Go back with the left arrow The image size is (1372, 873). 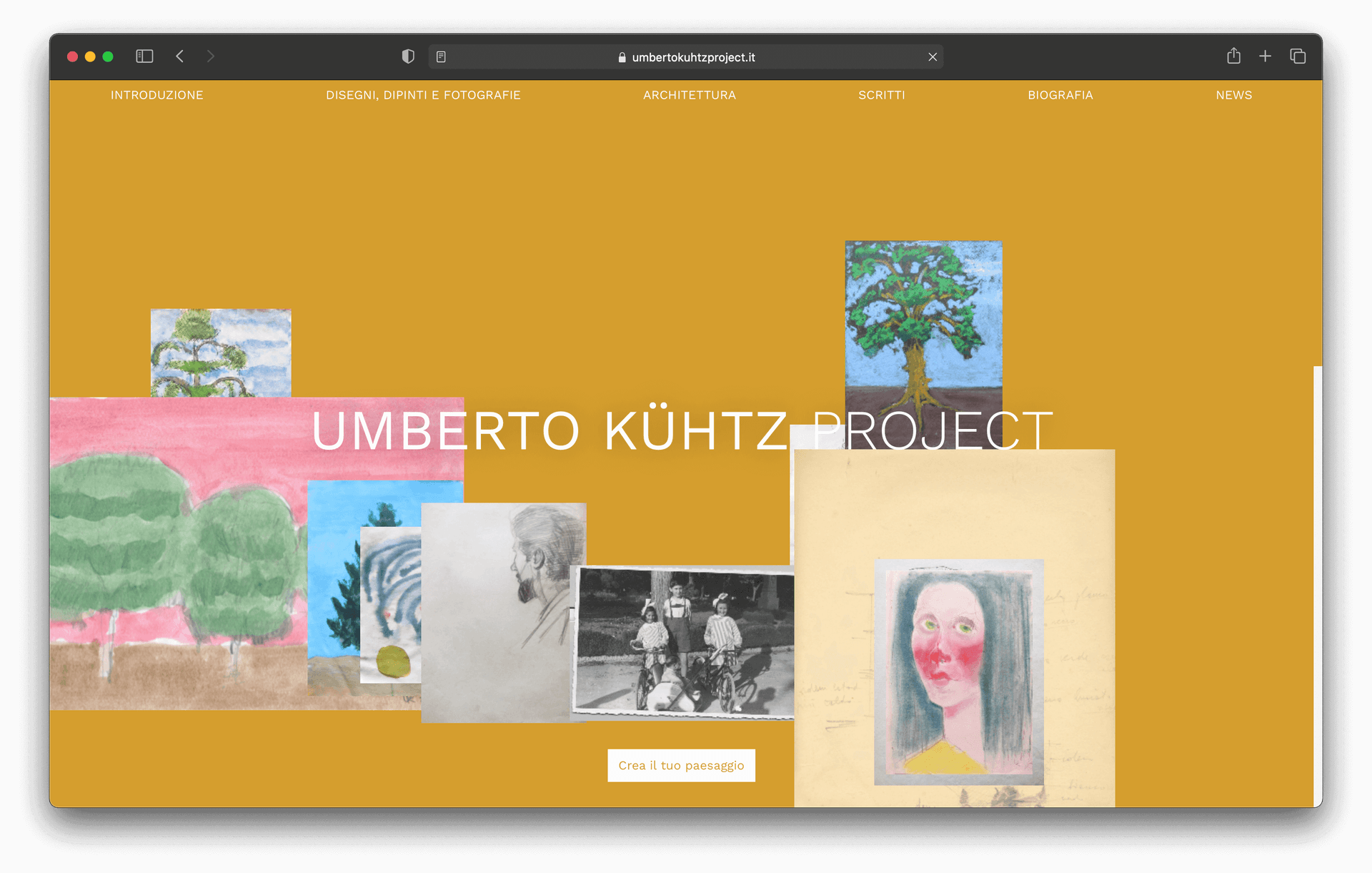point(180,56)
